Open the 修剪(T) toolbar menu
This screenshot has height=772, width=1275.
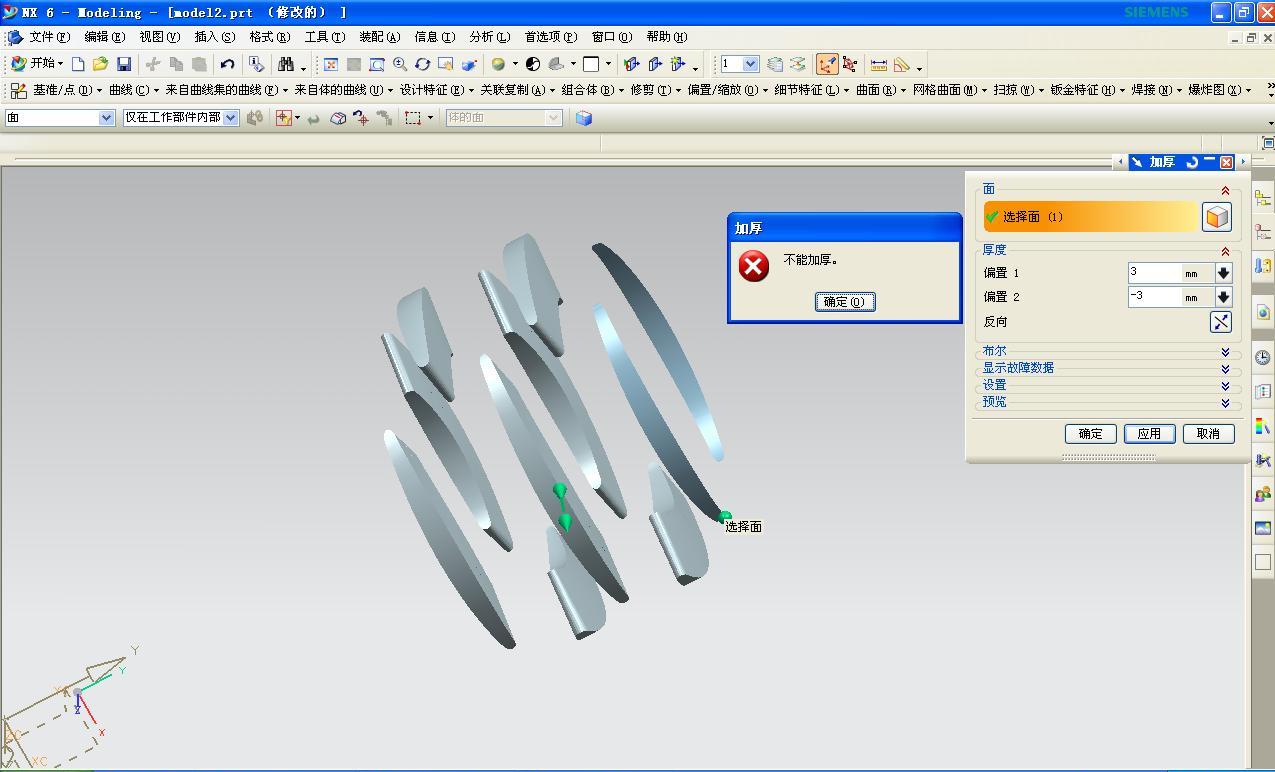[654, 90]
